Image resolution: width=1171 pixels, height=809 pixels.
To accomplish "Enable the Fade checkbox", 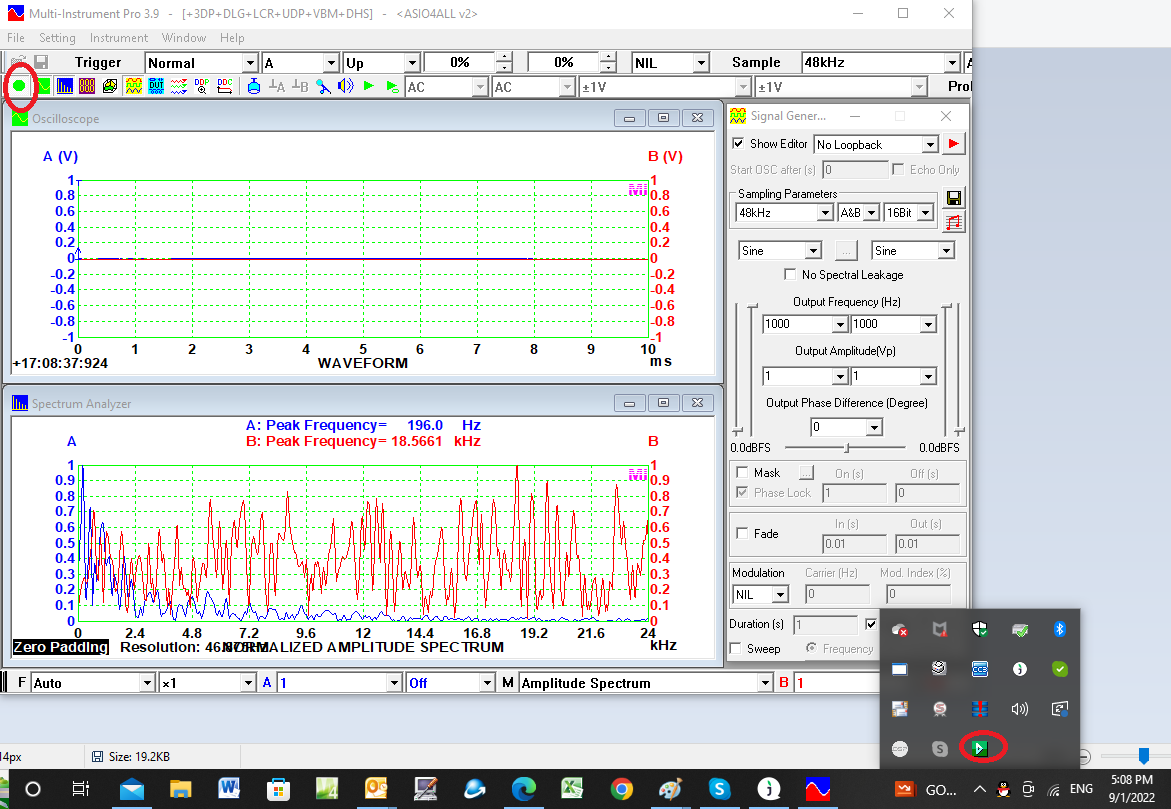I will (742, 533).
